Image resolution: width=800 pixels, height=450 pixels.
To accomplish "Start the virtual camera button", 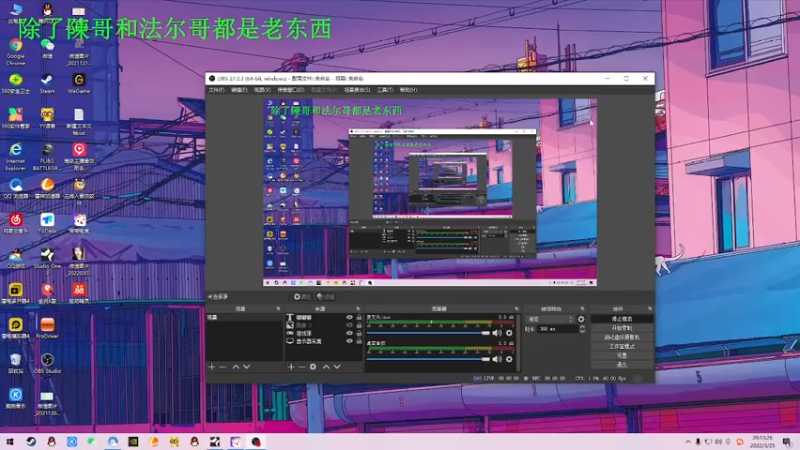I will [x=621, y=337].
